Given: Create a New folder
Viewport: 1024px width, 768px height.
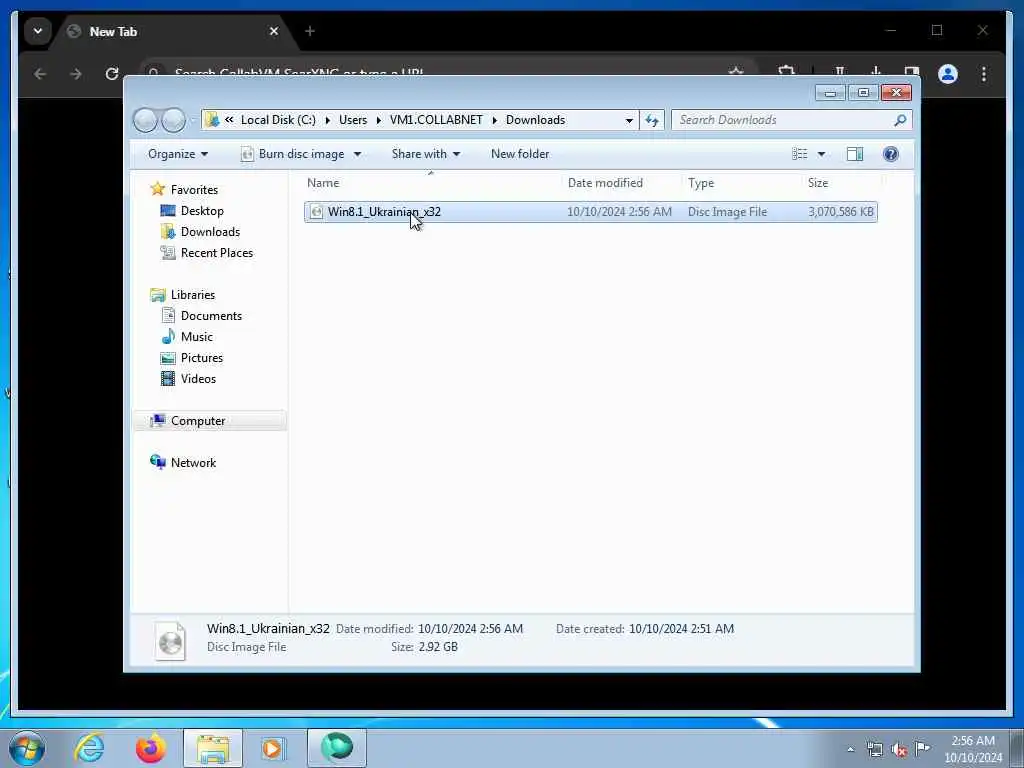Looking at the screenshot, I should click(x=520, y=154).
